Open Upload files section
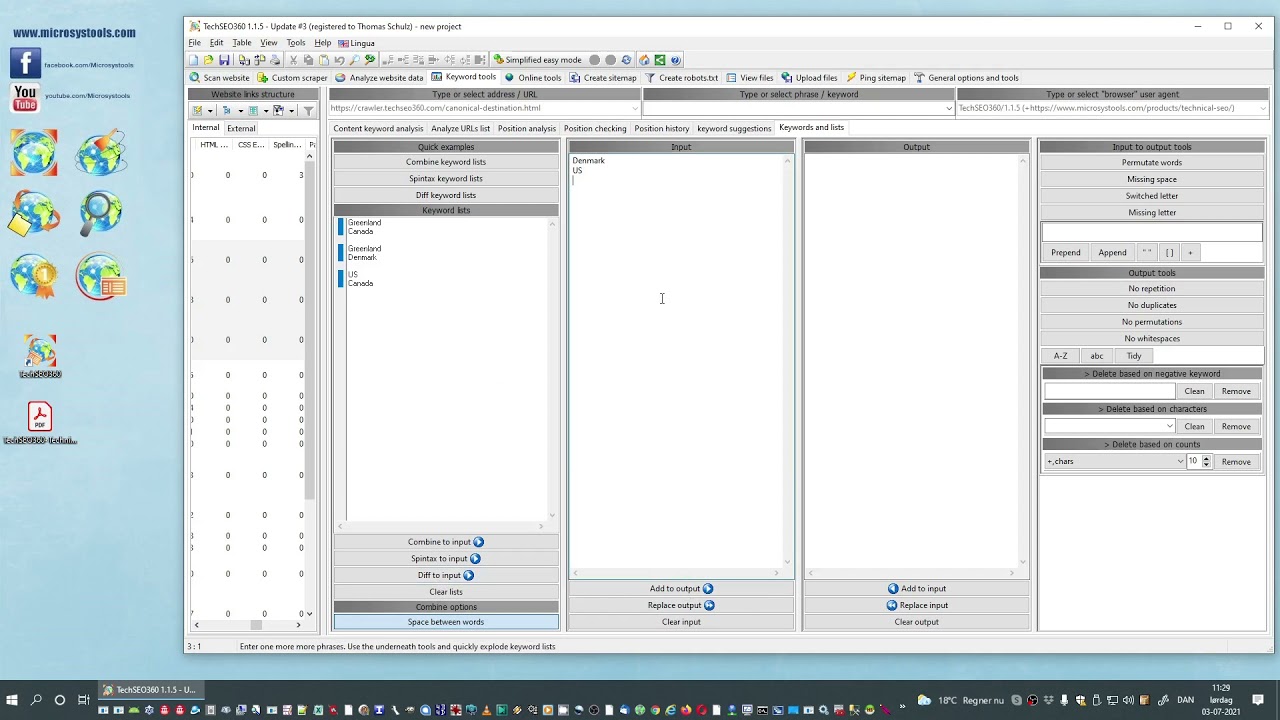 point(809,78)
